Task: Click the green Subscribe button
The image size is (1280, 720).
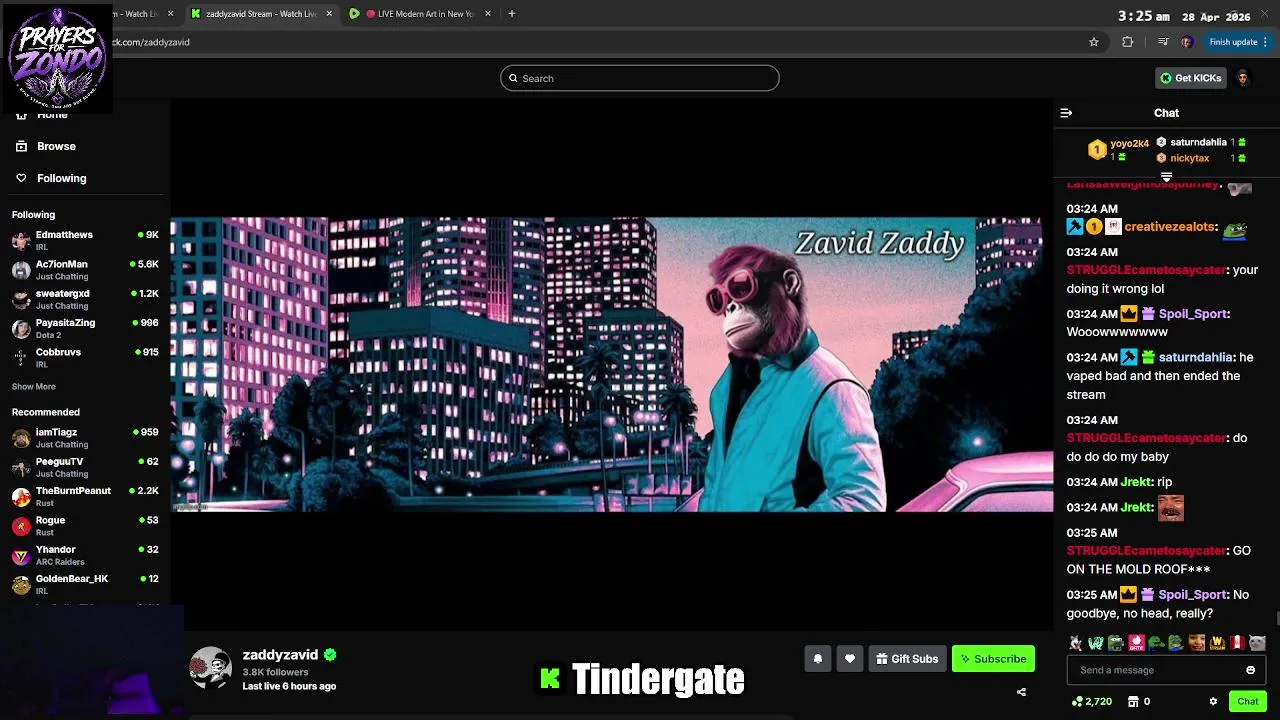Action: (993, 659)
